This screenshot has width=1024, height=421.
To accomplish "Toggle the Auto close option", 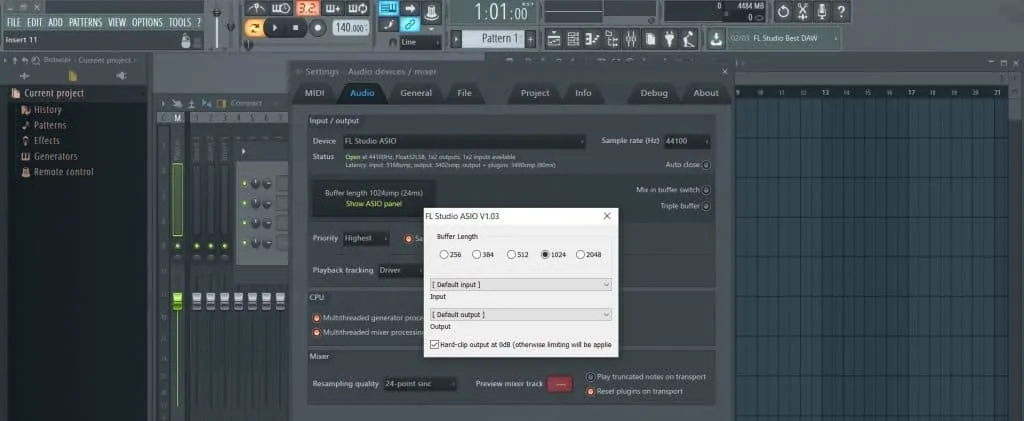I will [x=706, y=165].
